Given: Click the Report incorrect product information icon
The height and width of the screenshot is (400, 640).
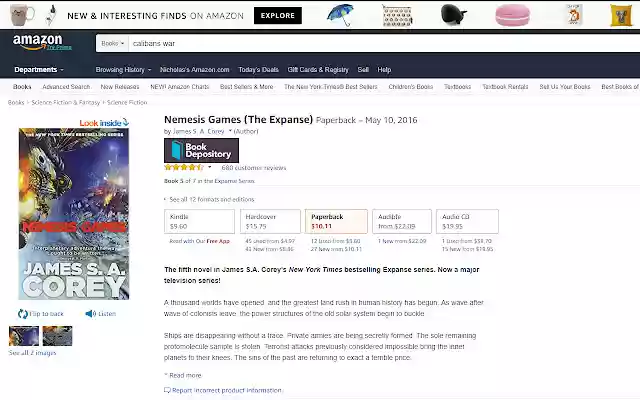Looking at the screenshot, I should [x=167, y=390].
